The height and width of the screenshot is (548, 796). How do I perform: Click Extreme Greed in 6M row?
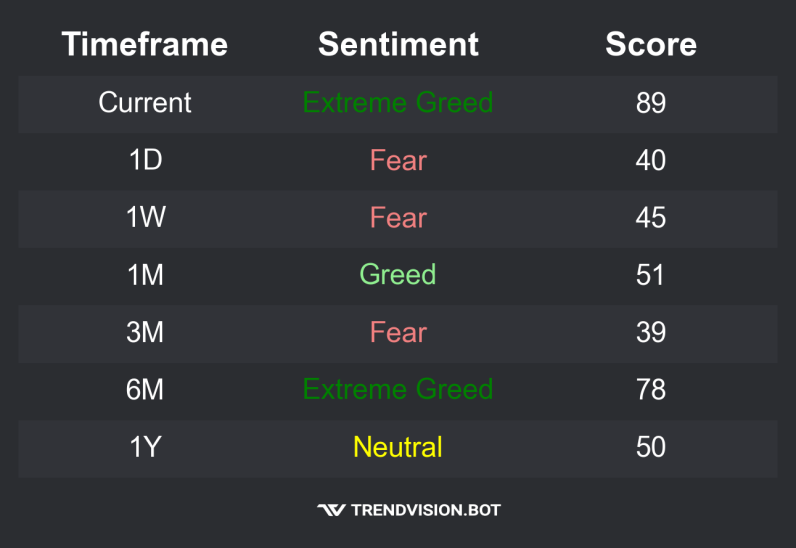(x=398, y=389)
